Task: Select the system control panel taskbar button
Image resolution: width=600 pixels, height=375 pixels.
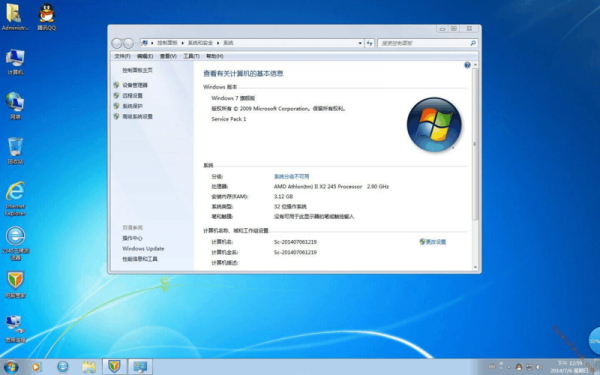Action: click(140, 367)
